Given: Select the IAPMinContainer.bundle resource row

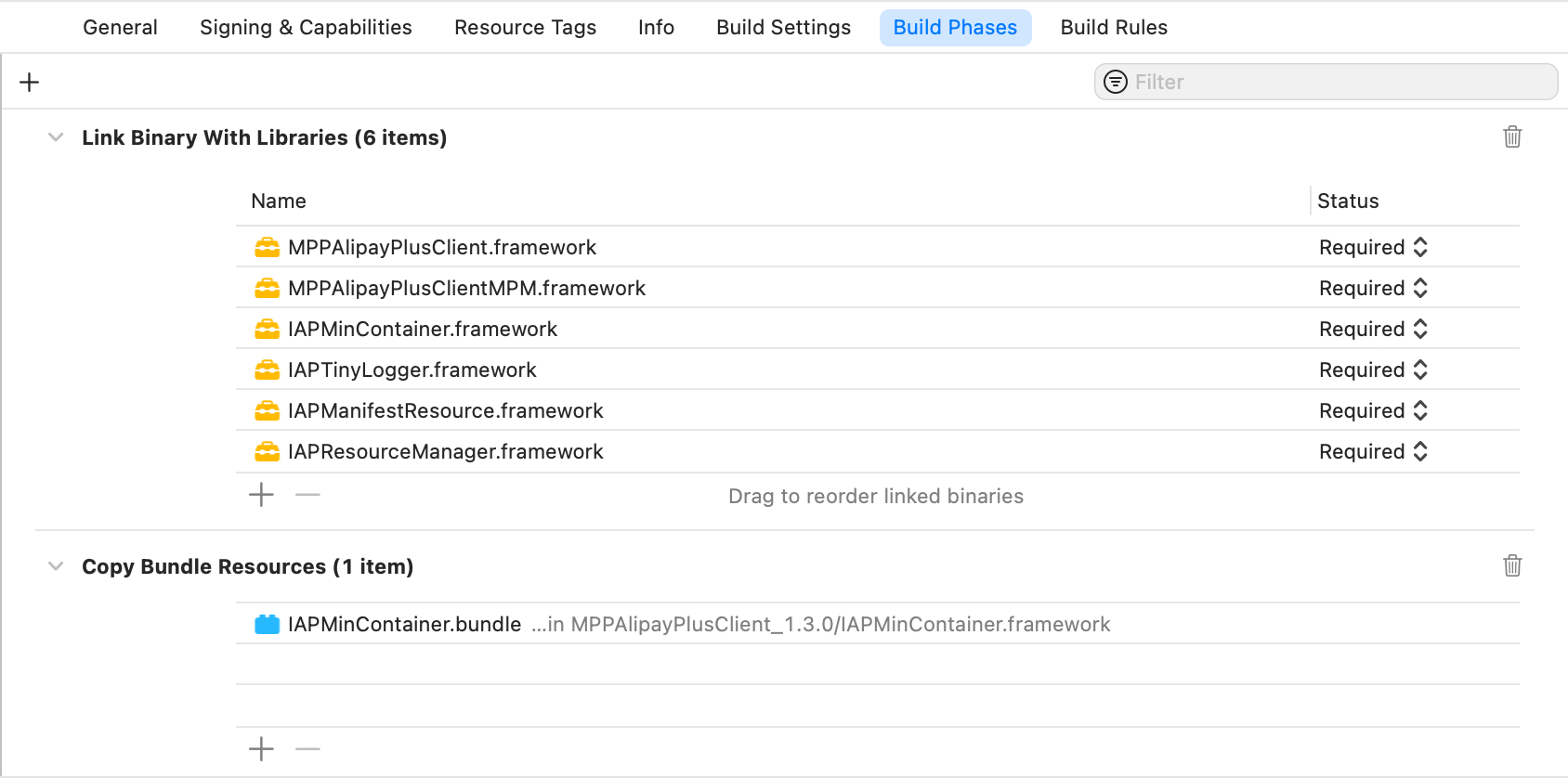Looking at the screenshot, I should pyautogui.click(x=878, y=624).
